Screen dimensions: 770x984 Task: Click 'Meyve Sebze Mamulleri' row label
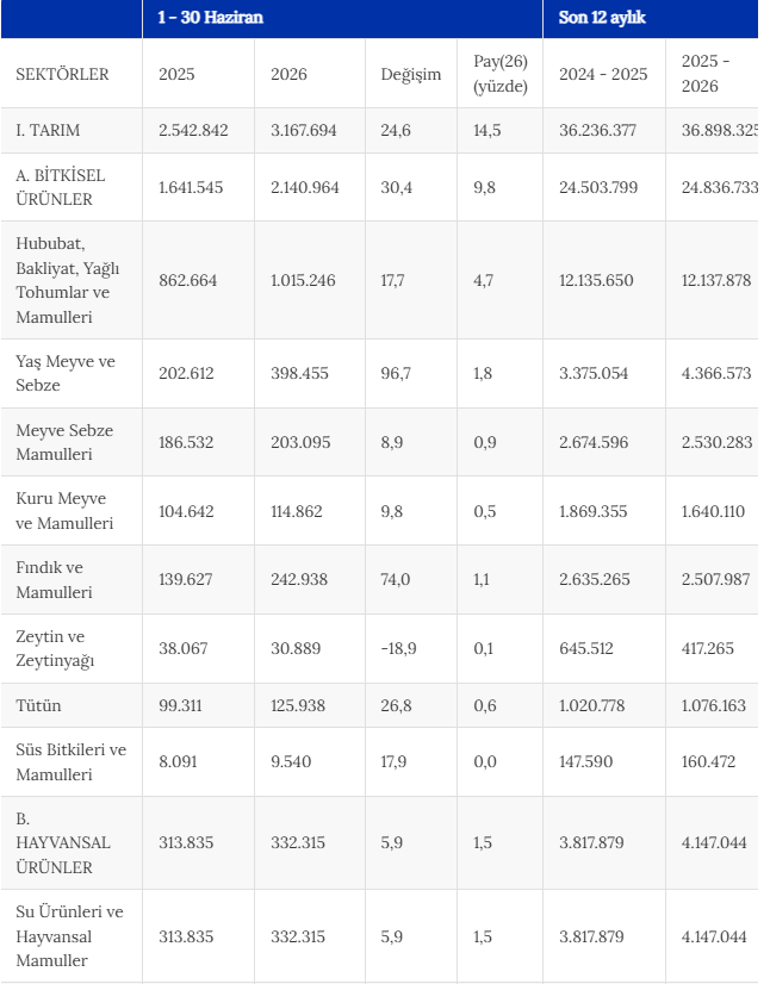pyautogui.click(x=65, y=442)
